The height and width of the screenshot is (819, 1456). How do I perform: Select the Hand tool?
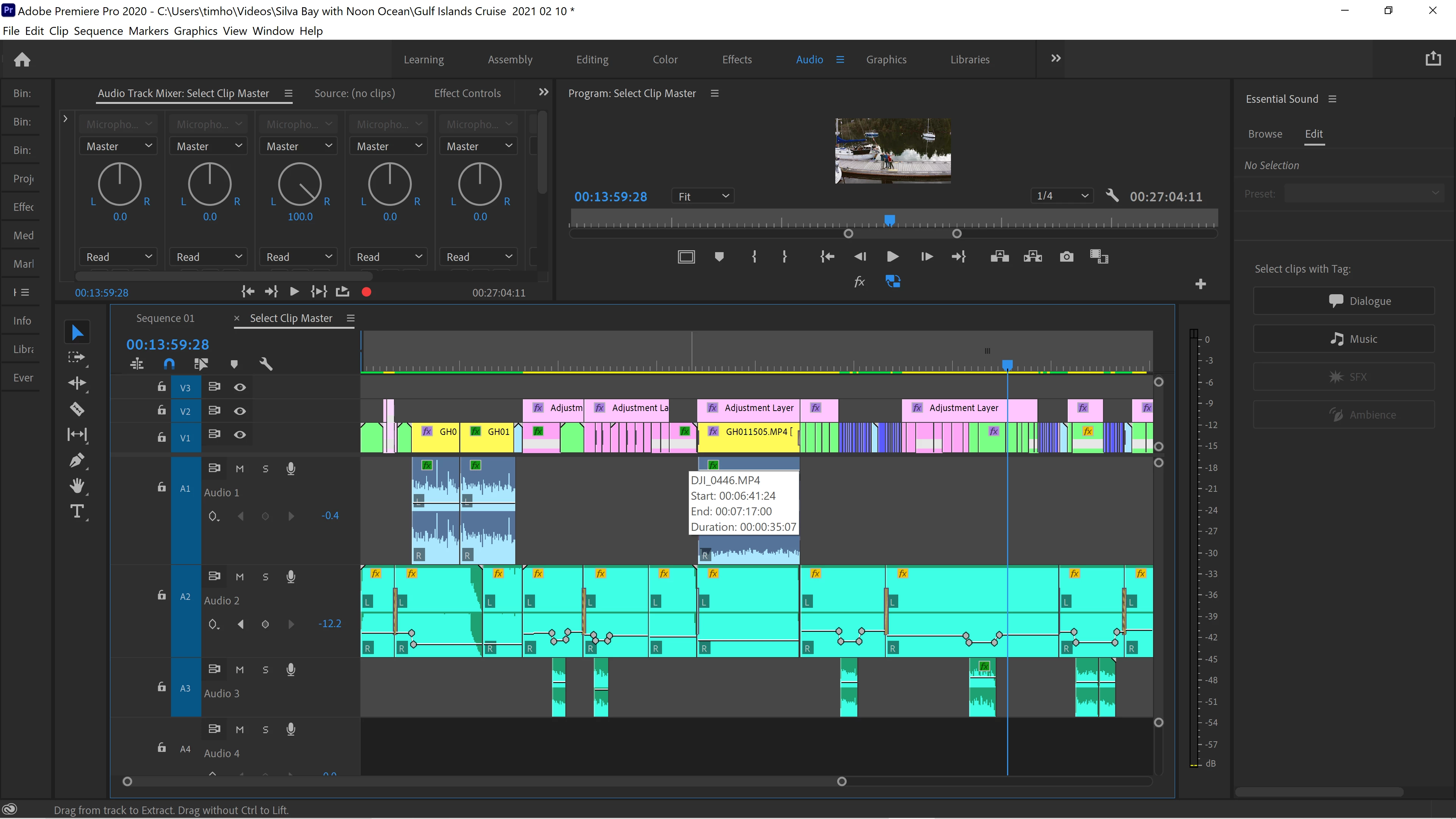click(x=77, y=485)
